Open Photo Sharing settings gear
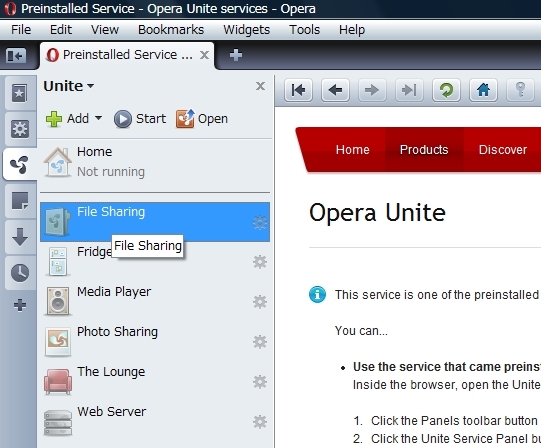Screen dimensions: 541x448 (x=260, y=342)
